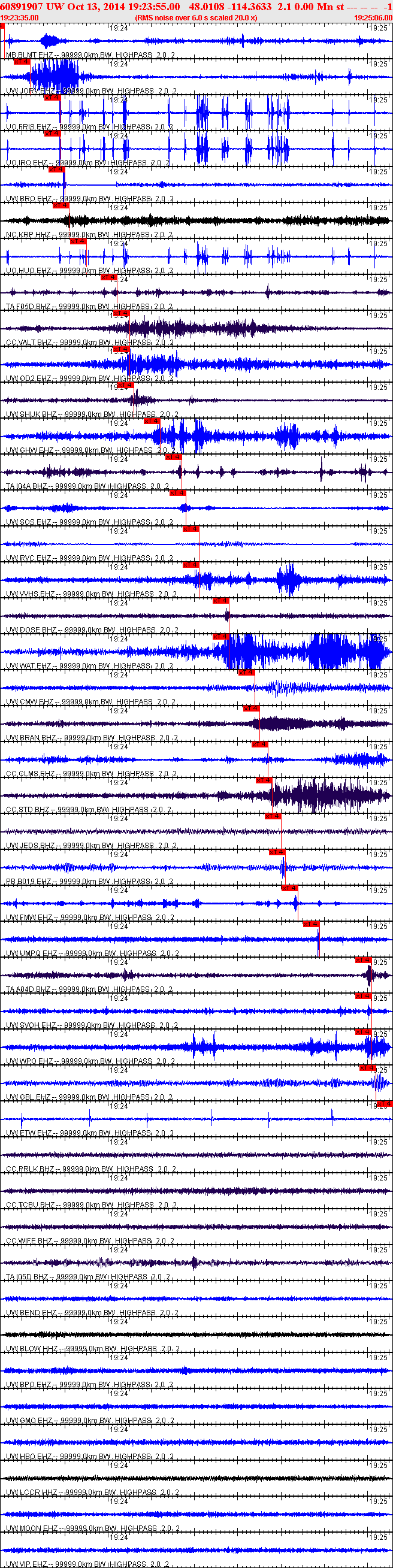The height and width of the screenshot is (1568, 393).
Task: Click red pick flag above UW JORV trace
Action: [x=22, y=62]
